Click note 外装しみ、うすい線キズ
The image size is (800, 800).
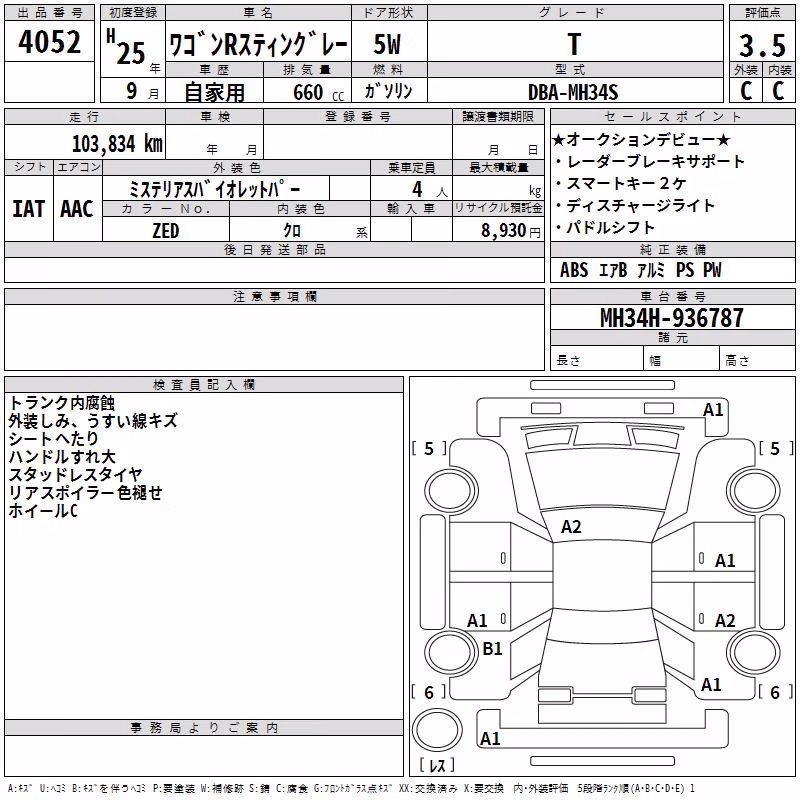coord(93,421)
